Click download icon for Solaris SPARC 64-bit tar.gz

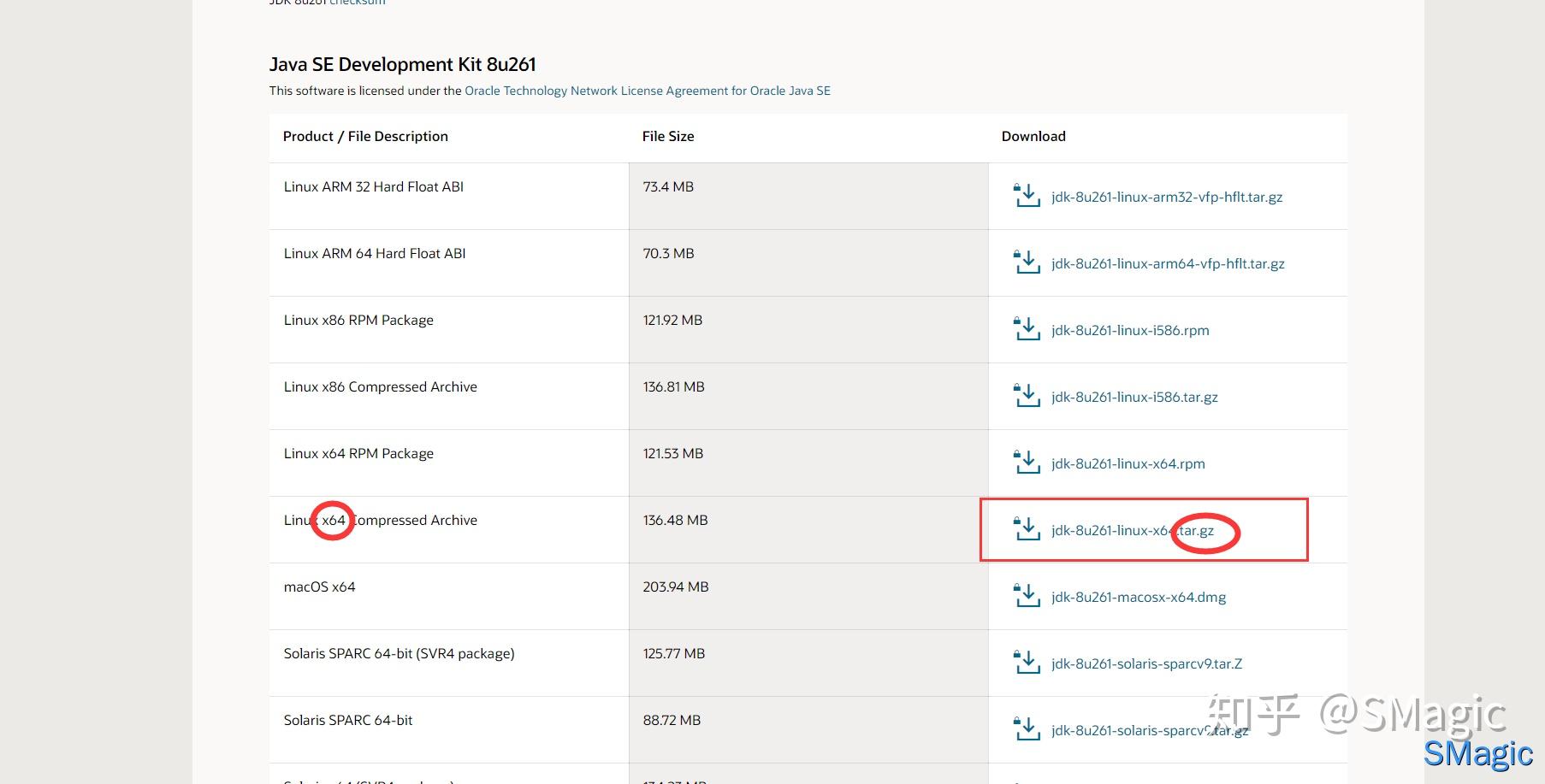[1027, 729]
